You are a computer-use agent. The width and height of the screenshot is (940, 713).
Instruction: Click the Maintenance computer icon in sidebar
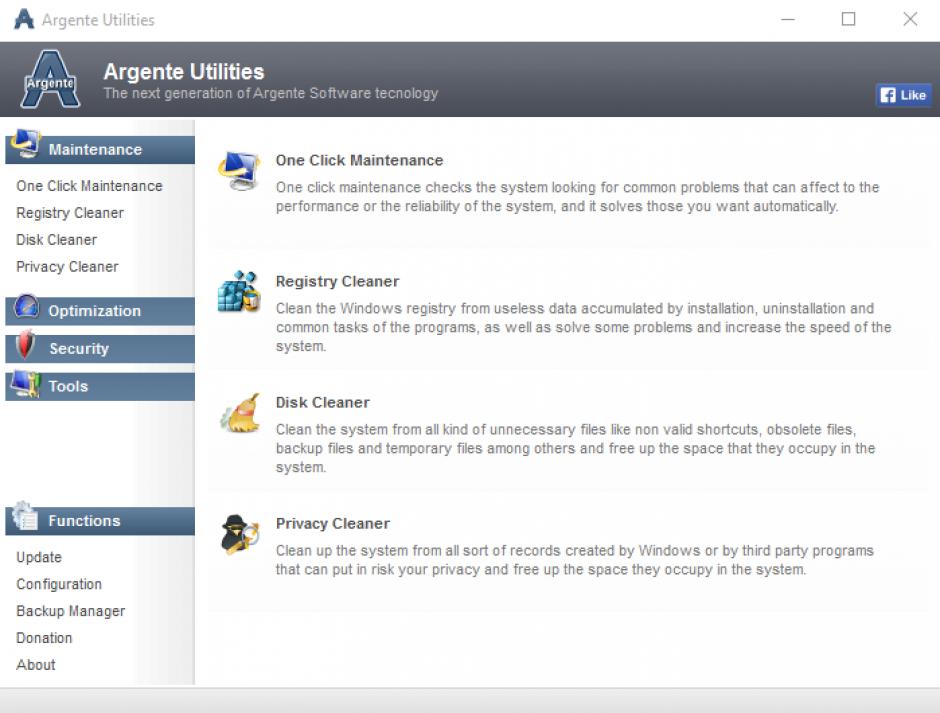[x=26, y=144]
